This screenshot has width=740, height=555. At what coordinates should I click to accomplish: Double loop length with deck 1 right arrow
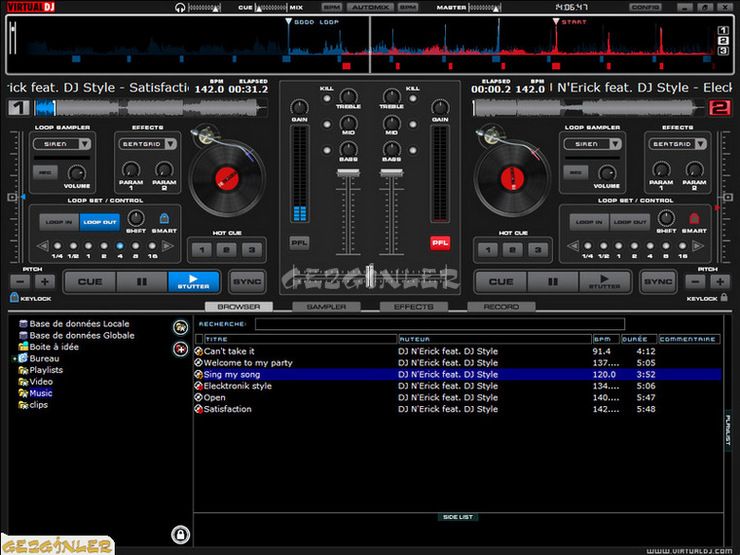(x=168, y=246)
